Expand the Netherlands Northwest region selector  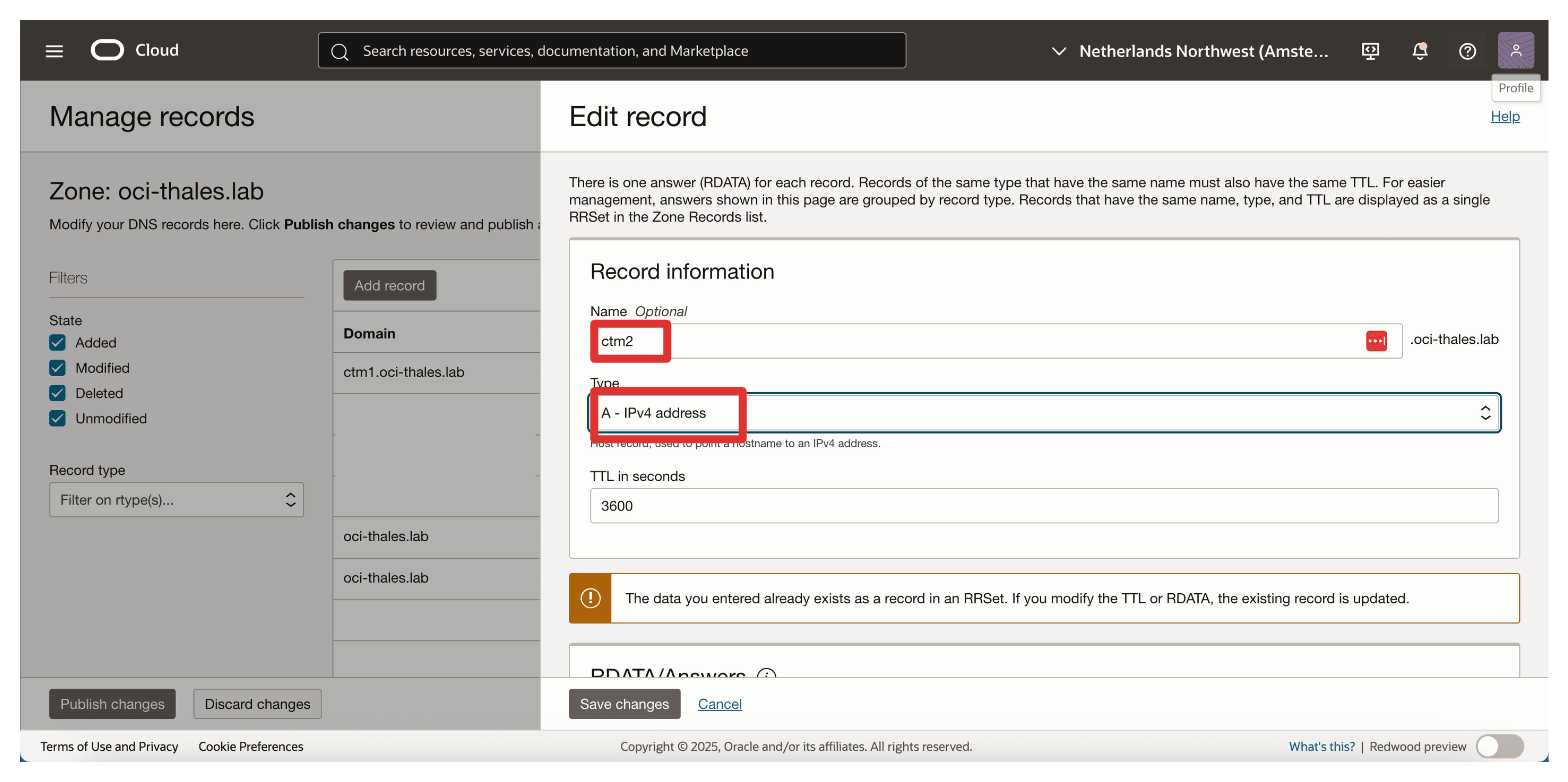click(x=1191, y=51)
